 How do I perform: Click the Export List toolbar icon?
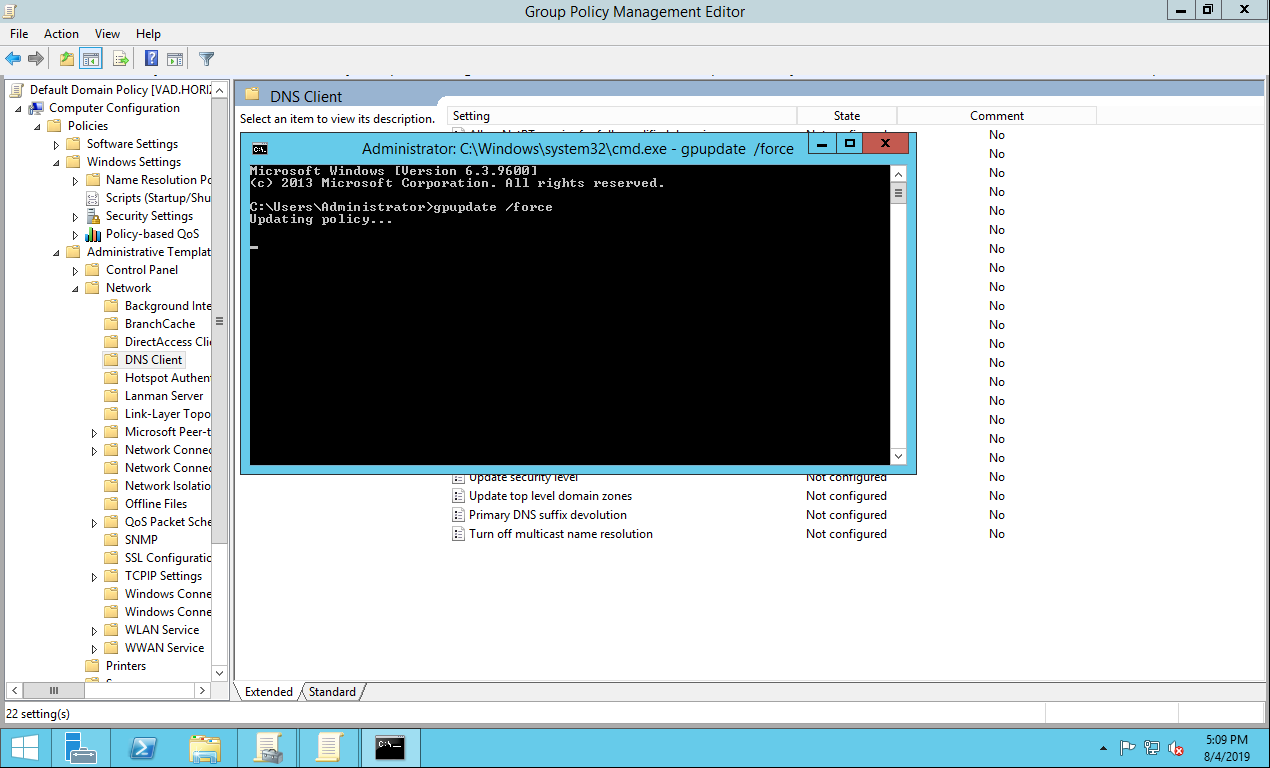click(121, 59)
